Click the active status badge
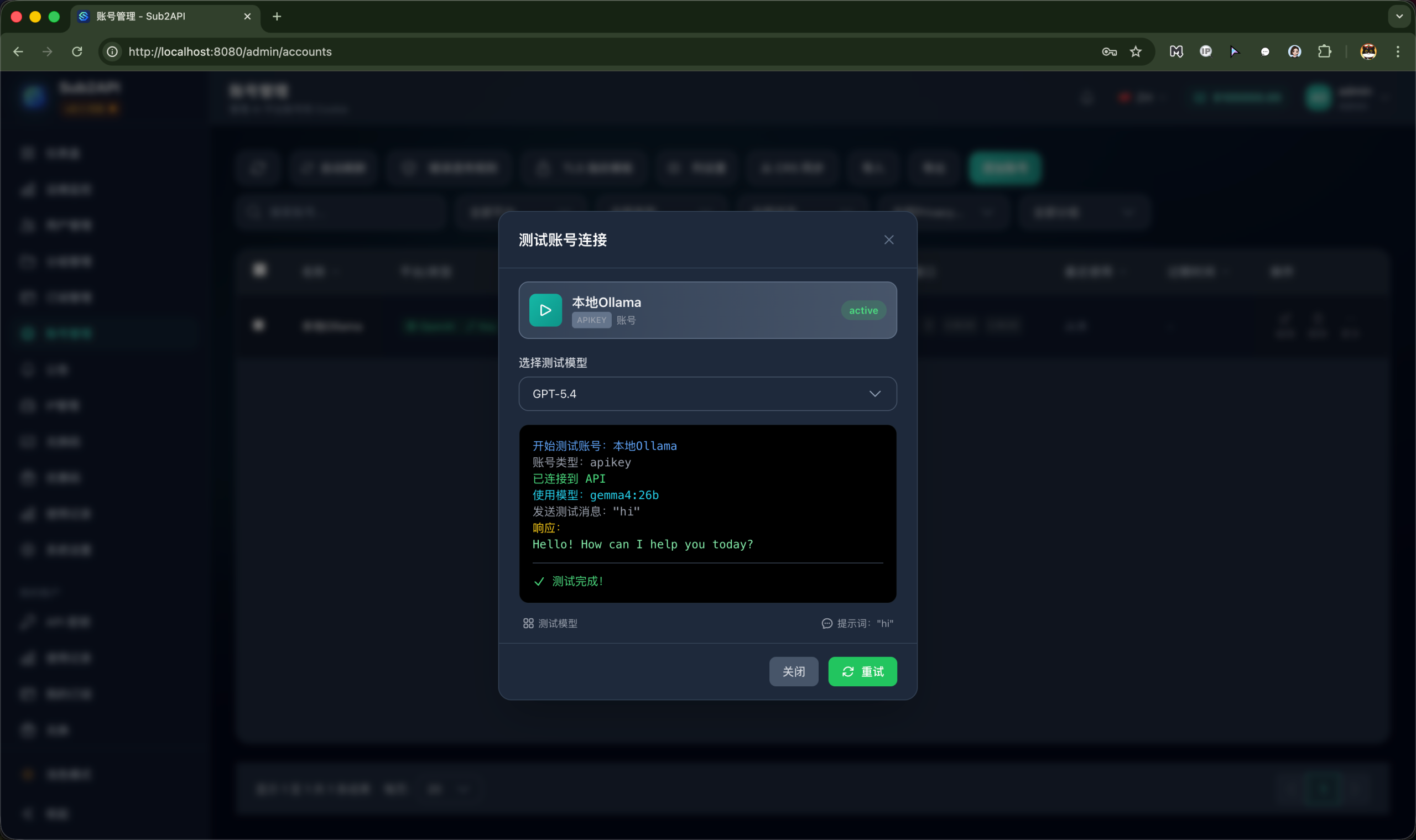The width and height of the screenshot is (1416, 840). point(863,310)
